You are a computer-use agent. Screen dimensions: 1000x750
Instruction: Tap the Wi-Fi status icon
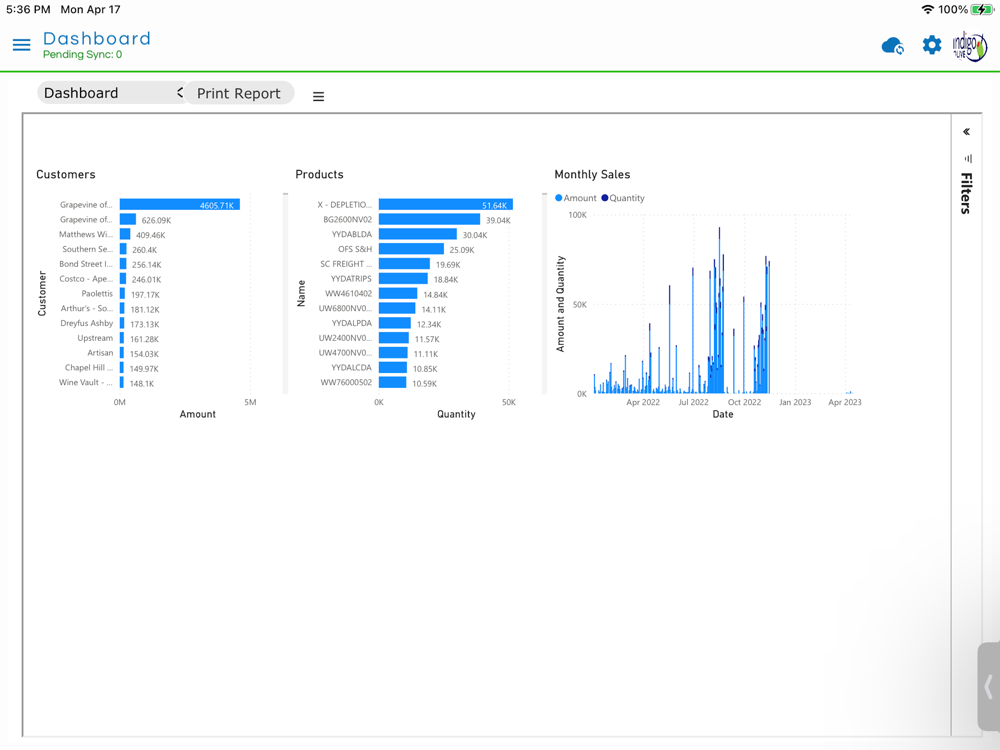928,10
